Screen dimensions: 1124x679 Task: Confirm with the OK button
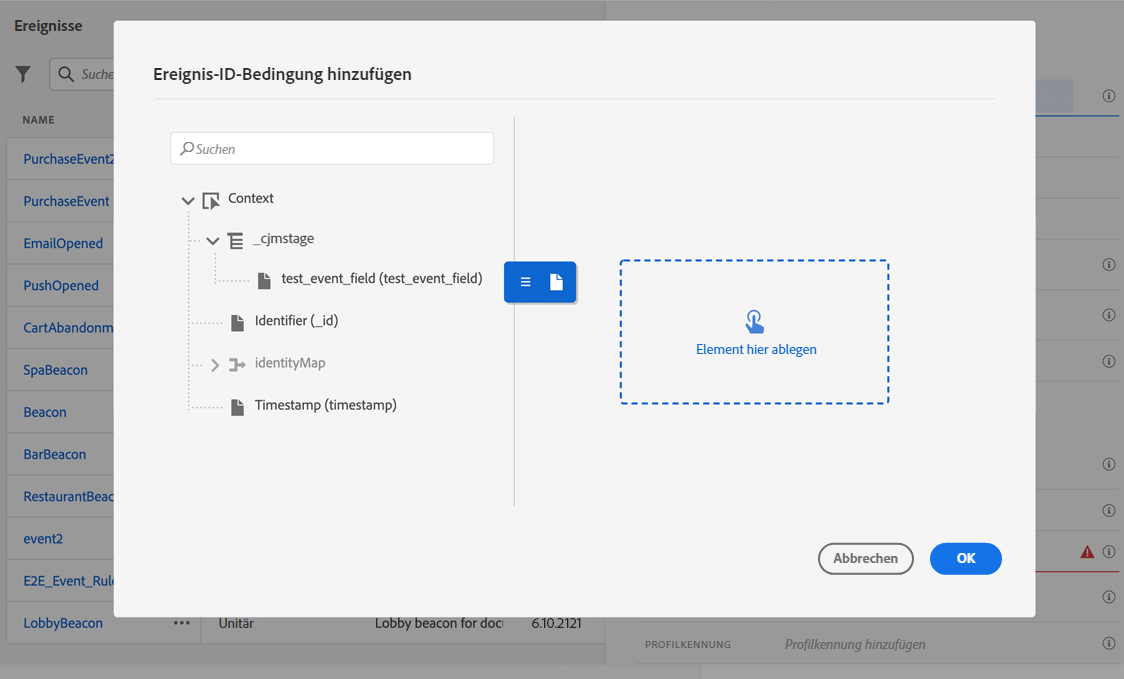pyautogui.click(x=966, y=559)
